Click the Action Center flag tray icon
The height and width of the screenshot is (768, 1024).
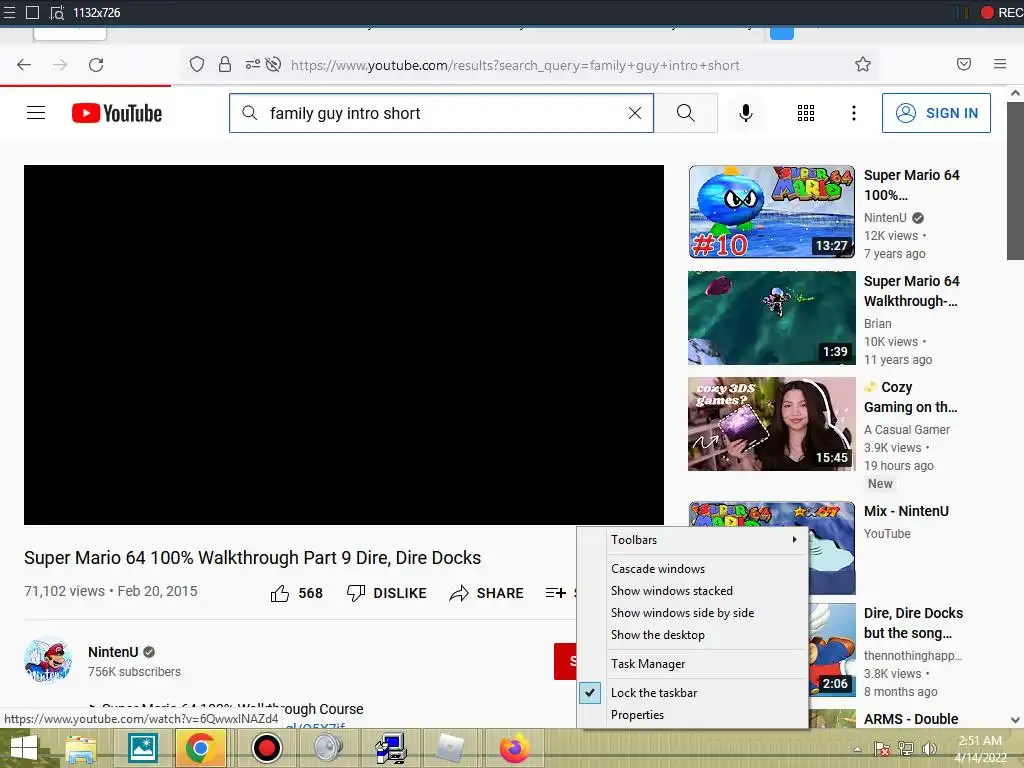click(x=882, y=749)
